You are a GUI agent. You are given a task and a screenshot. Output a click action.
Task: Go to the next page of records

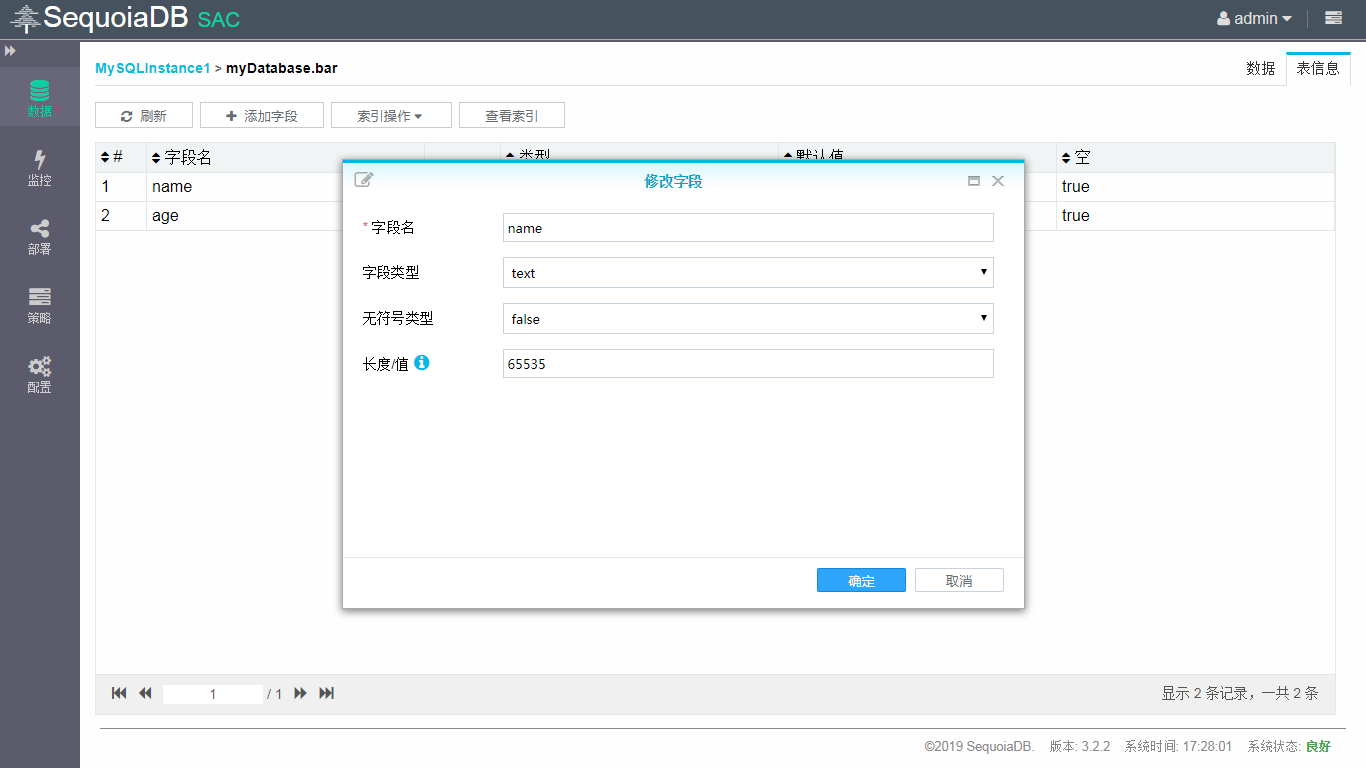pos(300,693)
